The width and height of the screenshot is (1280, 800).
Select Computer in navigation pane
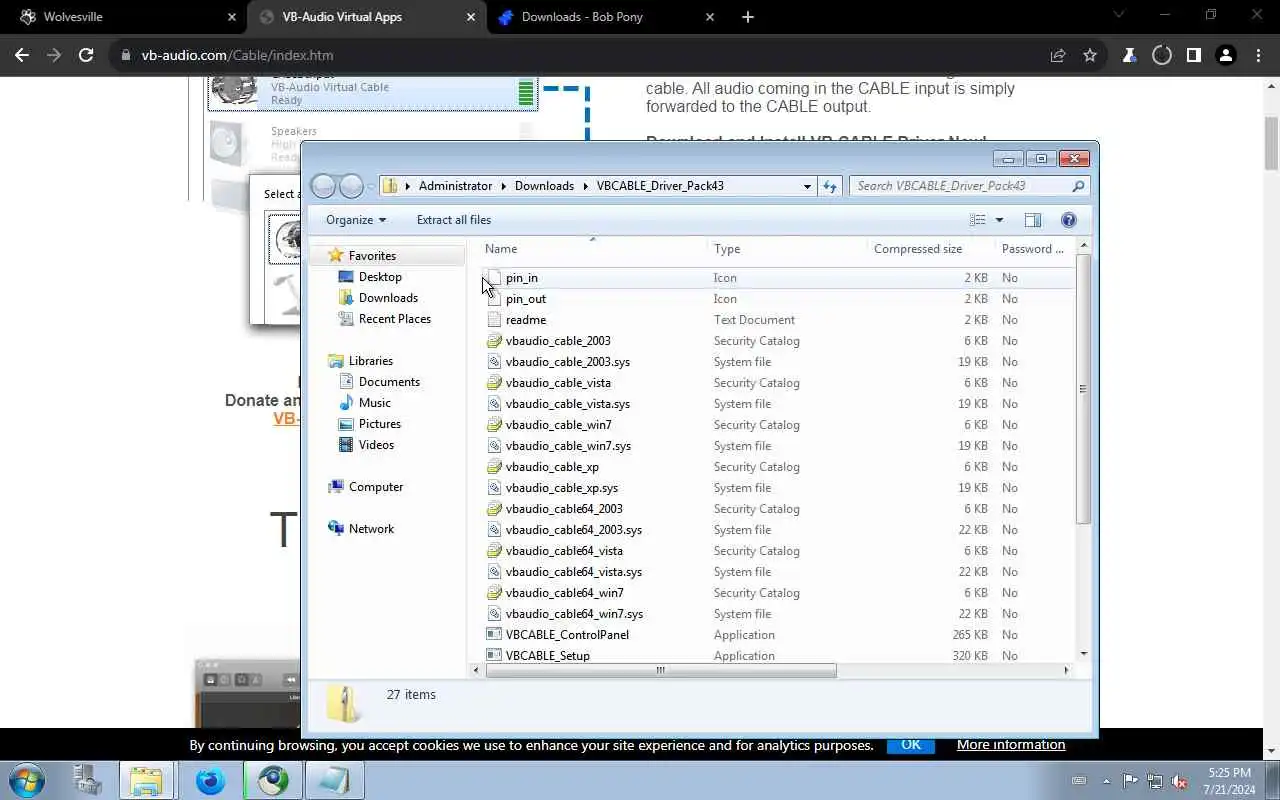tap(376, 487)
